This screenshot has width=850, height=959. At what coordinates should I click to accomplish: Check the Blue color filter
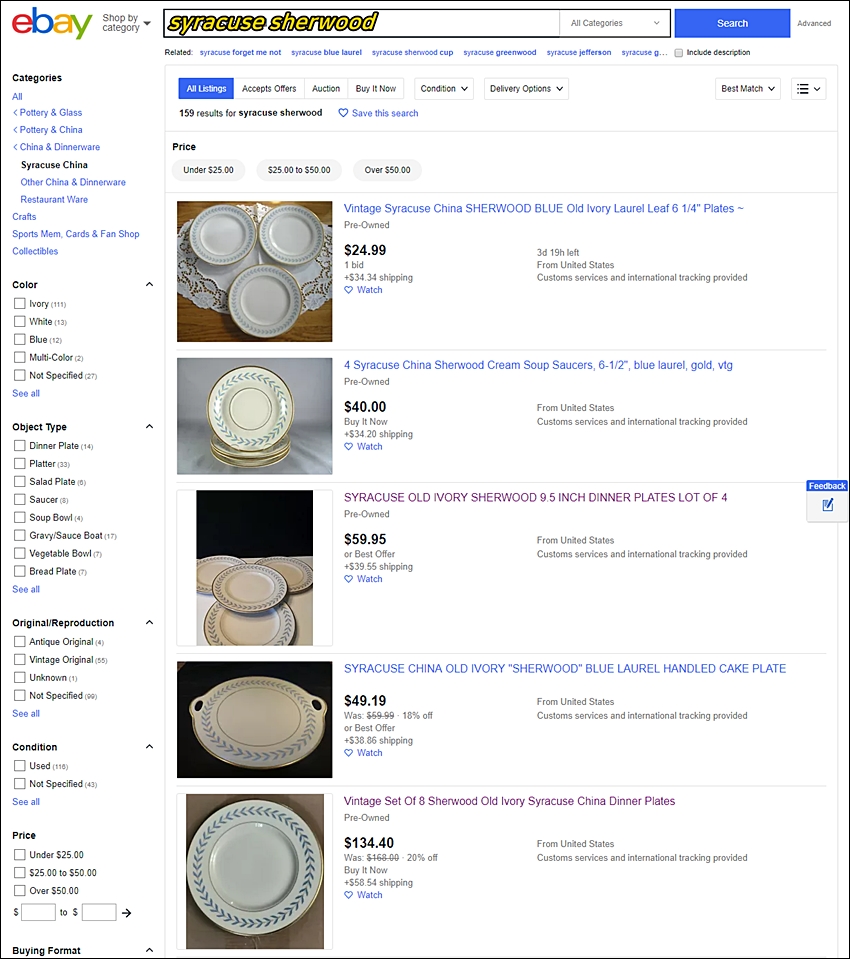[x=20, y=339]
